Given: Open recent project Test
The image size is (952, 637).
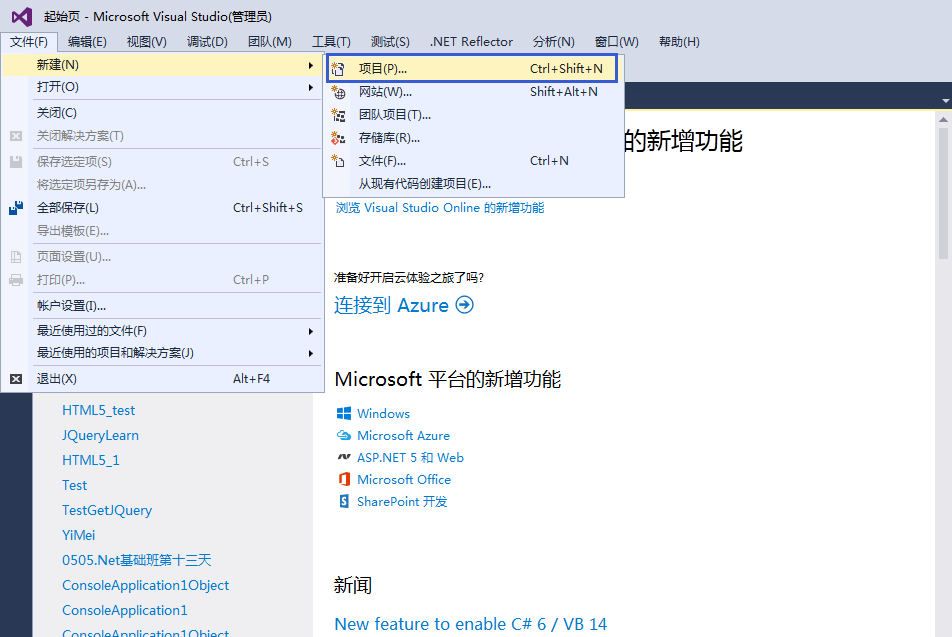Looking at the screenshot, I should click(x=74, y=485).
